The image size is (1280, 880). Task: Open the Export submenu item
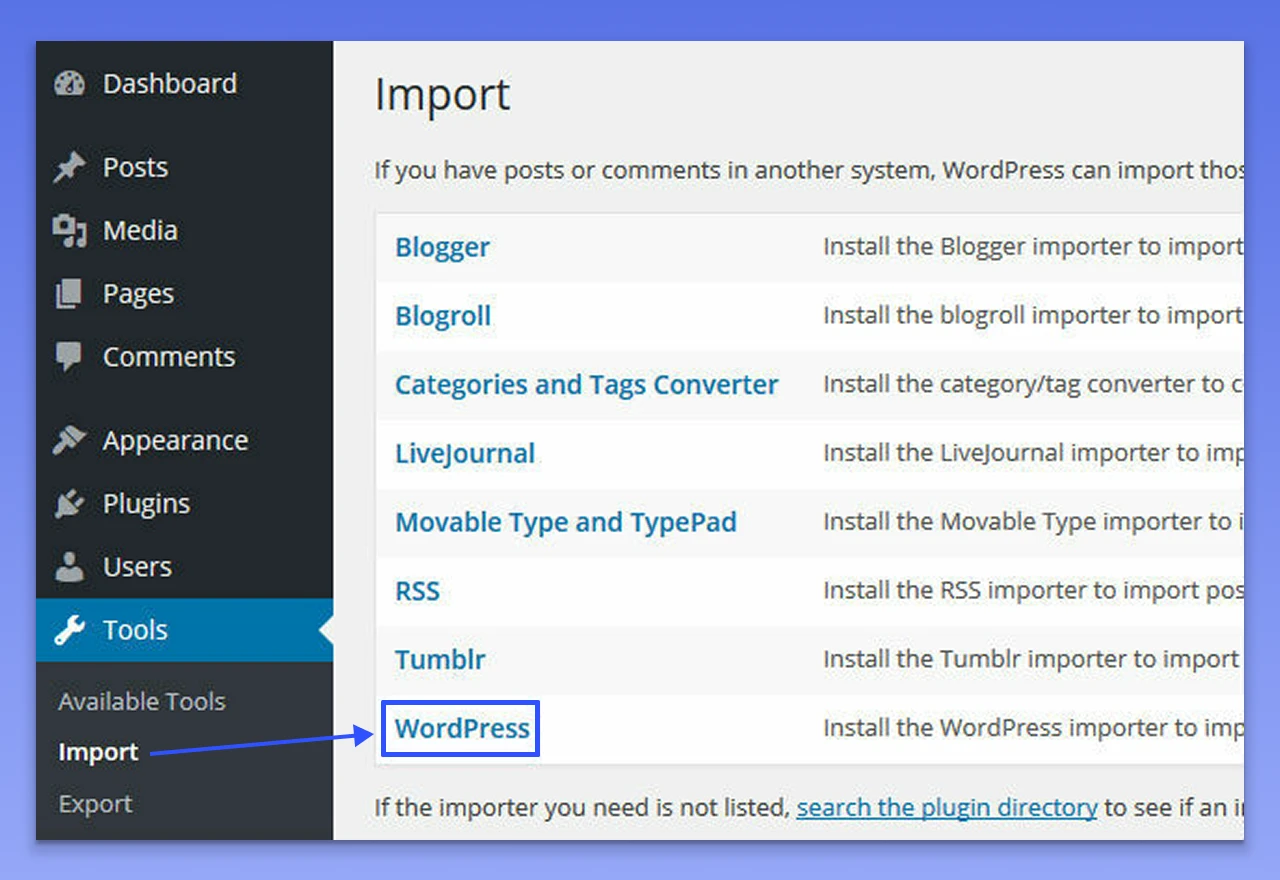[x=95, y=804]
